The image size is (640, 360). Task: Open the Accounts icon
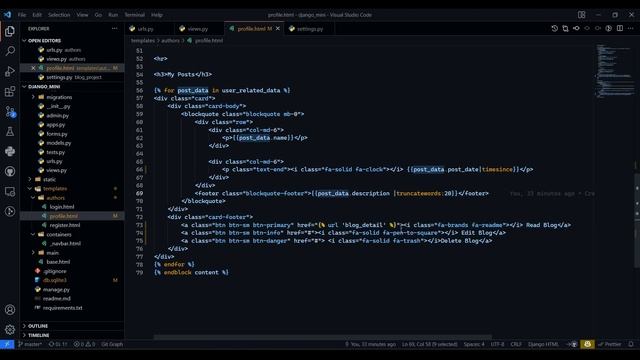[10, 310]
